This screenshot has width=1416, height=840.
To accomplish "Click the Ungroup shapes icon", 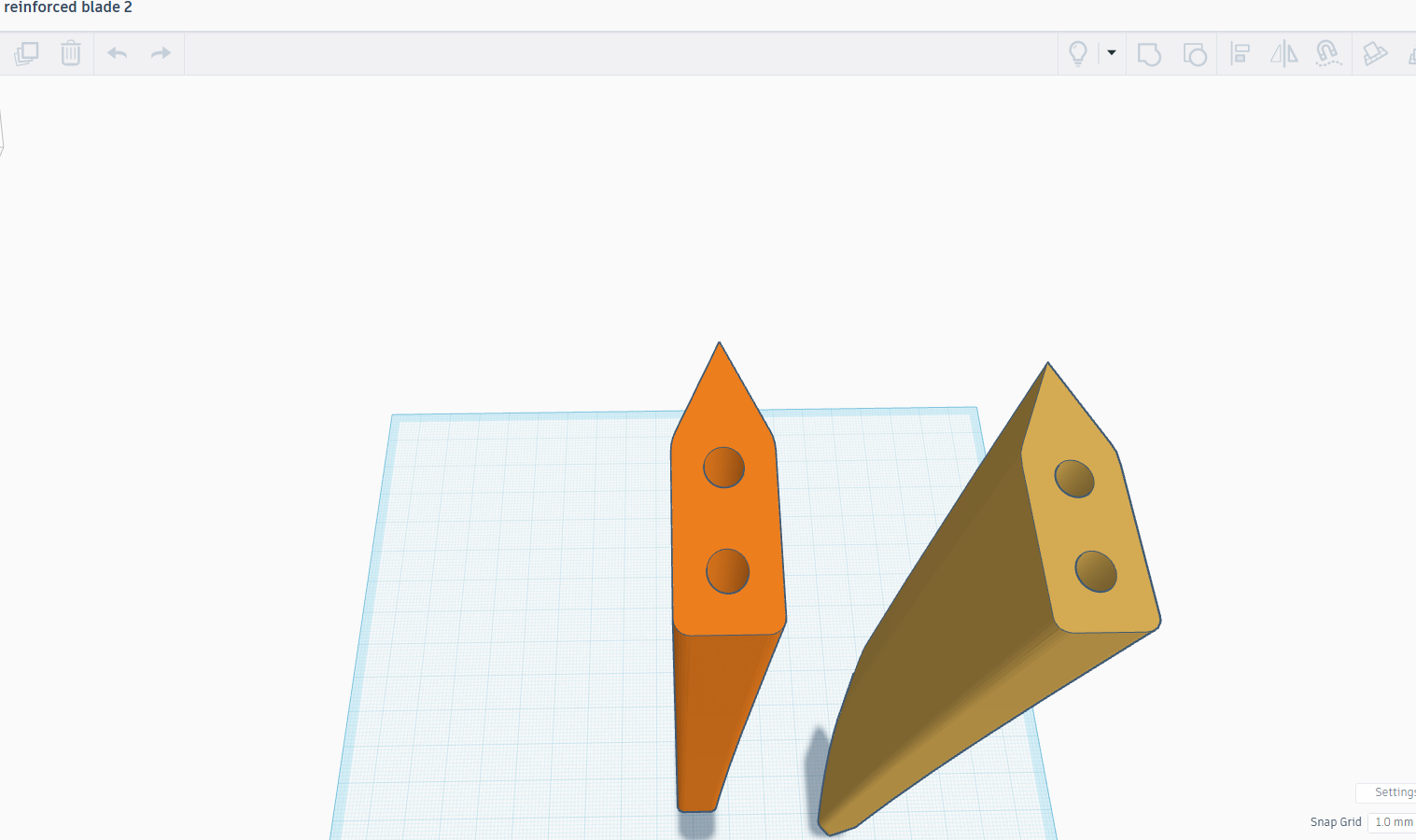I will point(1195,54).
